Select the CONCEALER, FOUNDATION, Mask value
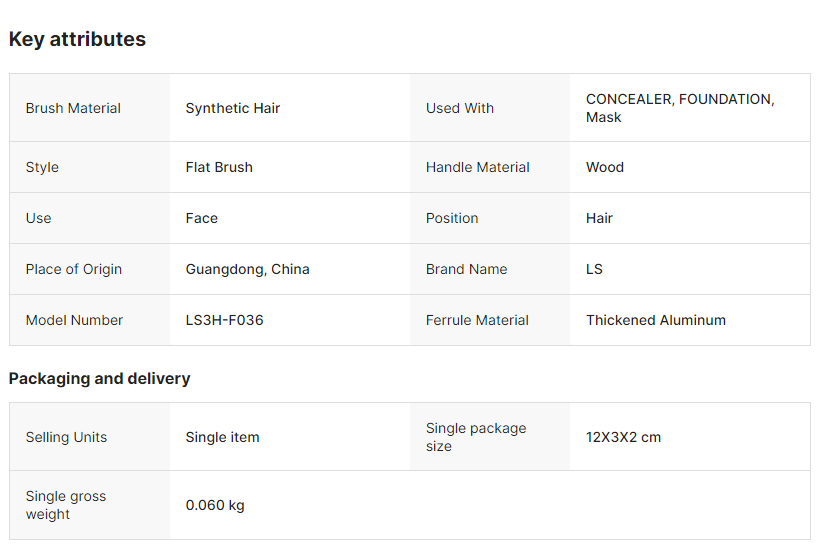 tap(680, 108)
